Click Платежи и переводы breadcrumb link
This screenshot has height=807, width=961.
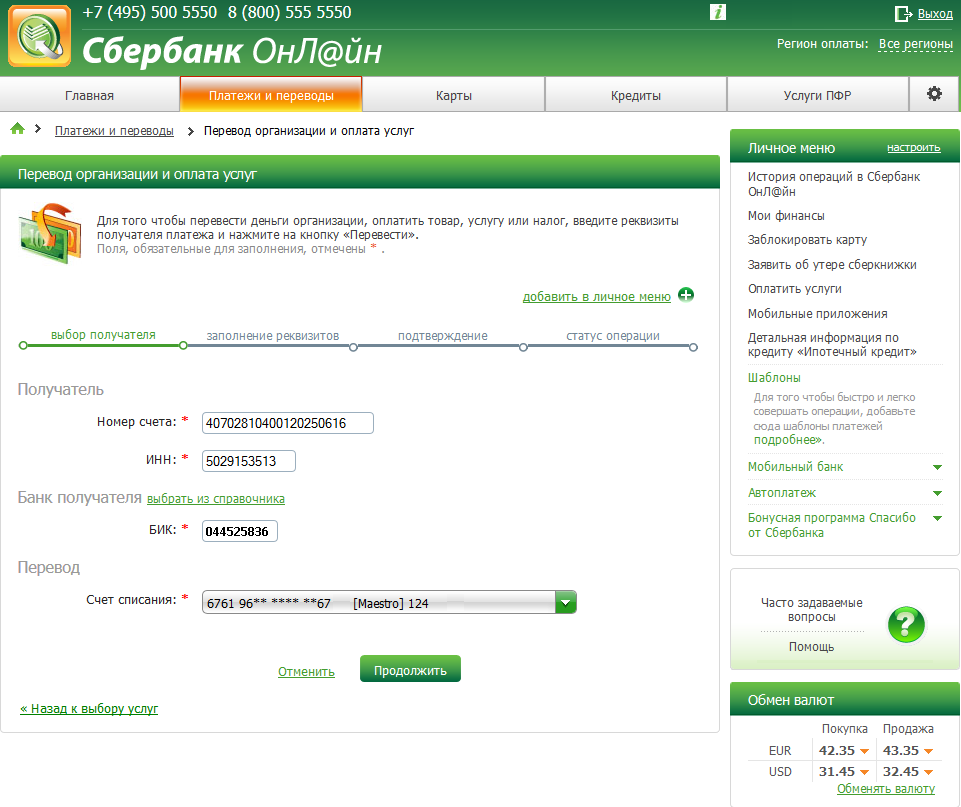pyautogui.click(x=114, y=131)
